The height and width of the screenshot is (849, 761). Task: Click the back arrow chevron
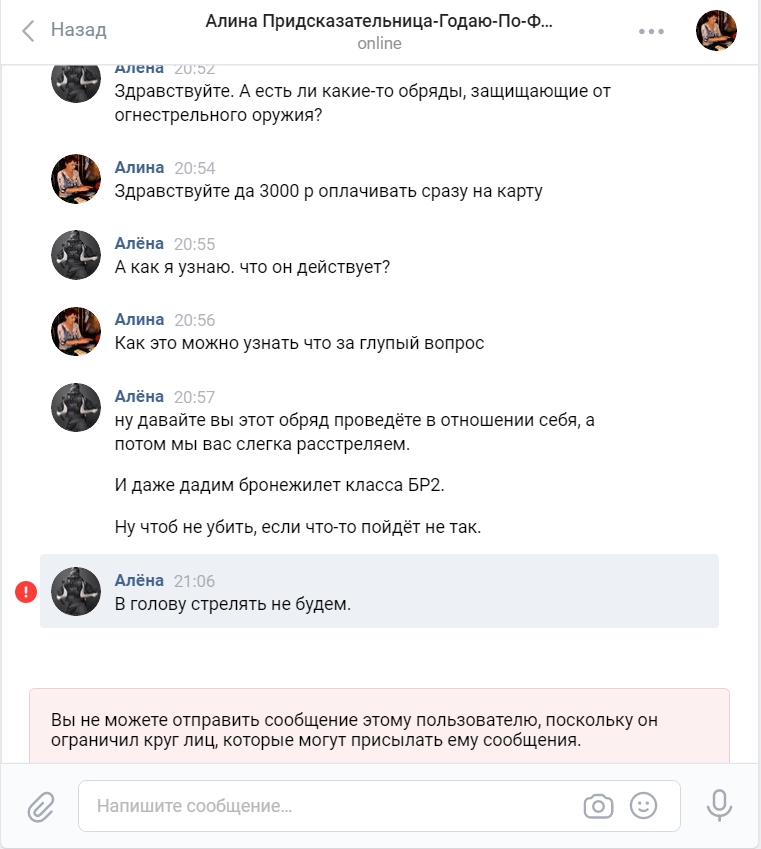pyautogui.click(x=28, y=30)
